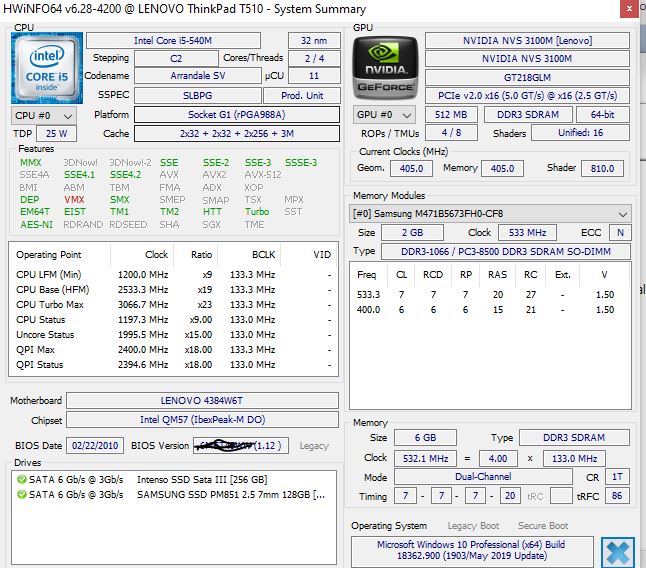
Task: Click the Freq column header in memory table
Action: [x=369, y=275]
